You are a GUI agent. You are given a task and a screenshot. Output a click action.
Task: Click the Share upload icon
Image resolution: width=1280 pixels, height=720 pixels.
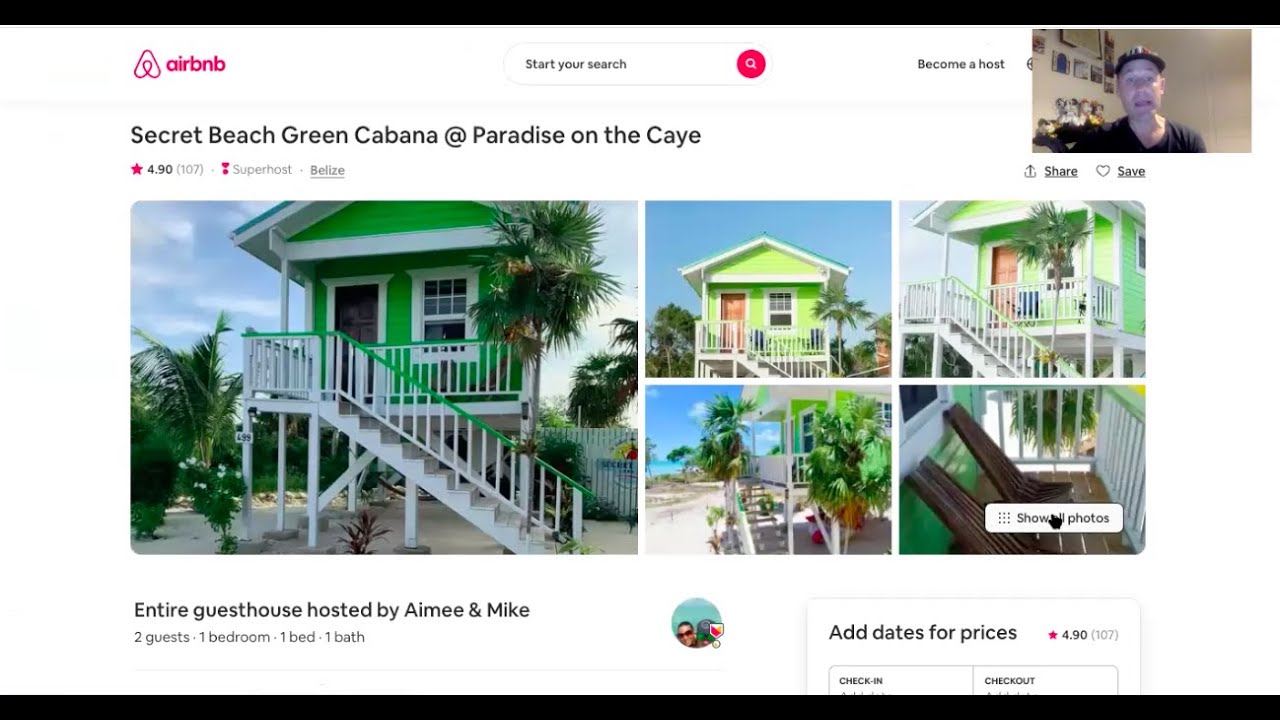[x=1030, y=171]
